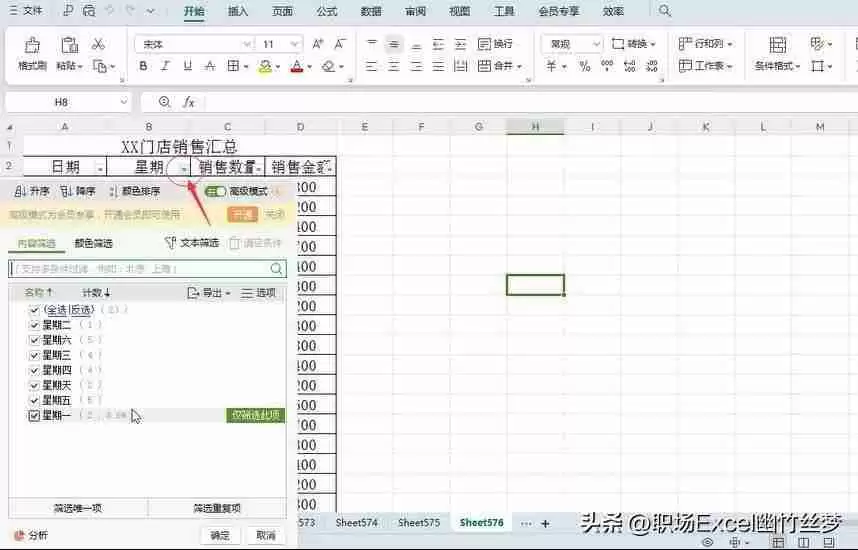Apply strikethrough text formatting

(x=210, y=66)
